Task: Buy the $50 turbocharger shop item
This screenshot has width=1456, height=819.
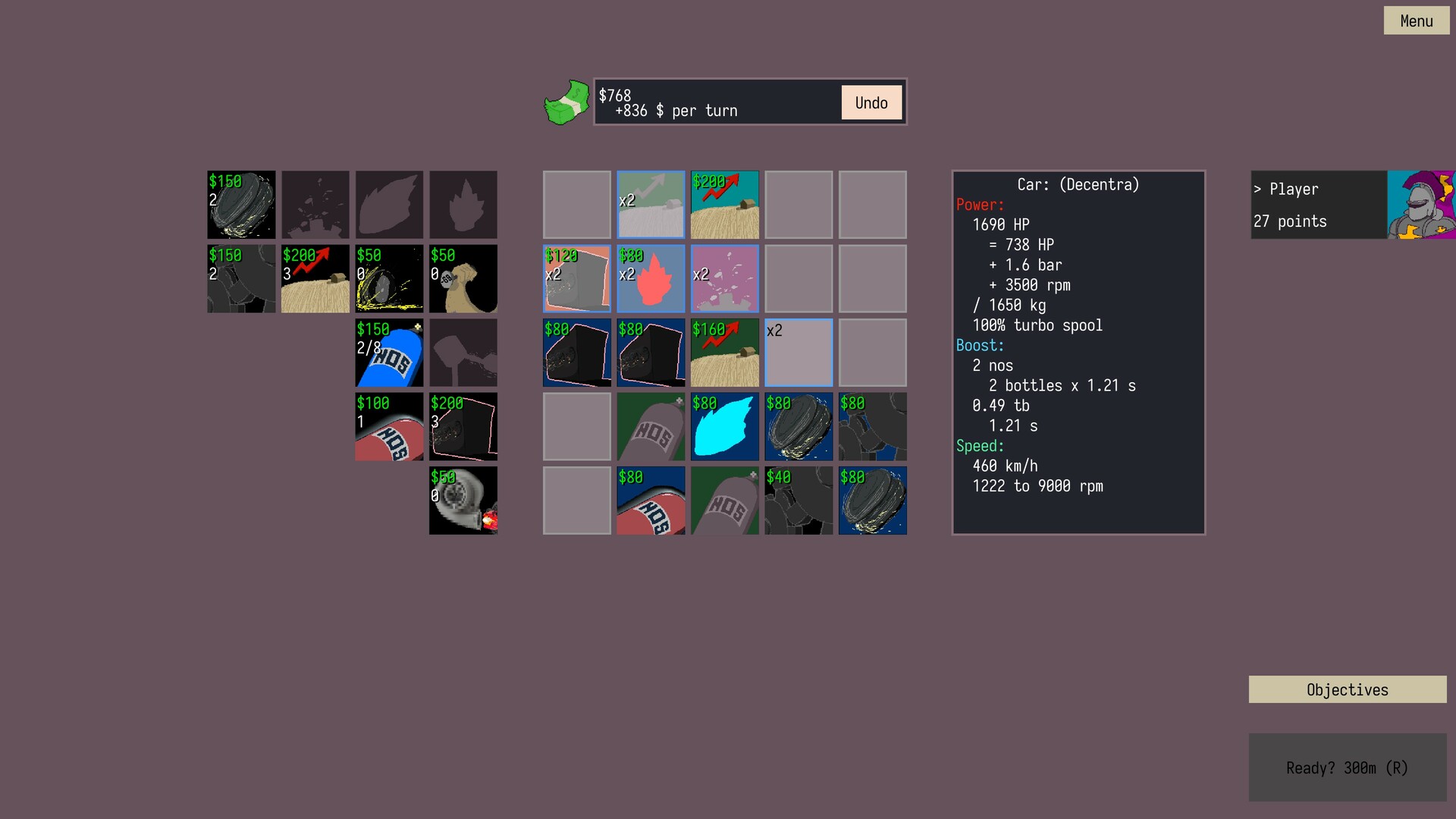Action: 463,500
